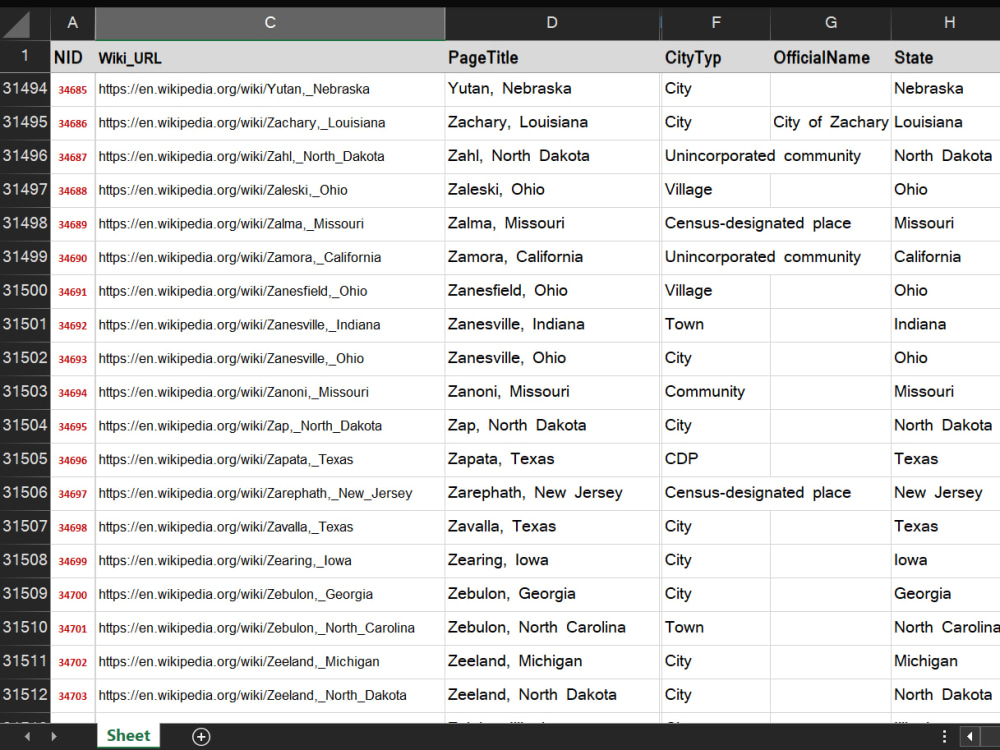Click the Wiki_URL header cell
This screenshot has width=1000, height=750.
pyautogui.click(x=270, y=57)
